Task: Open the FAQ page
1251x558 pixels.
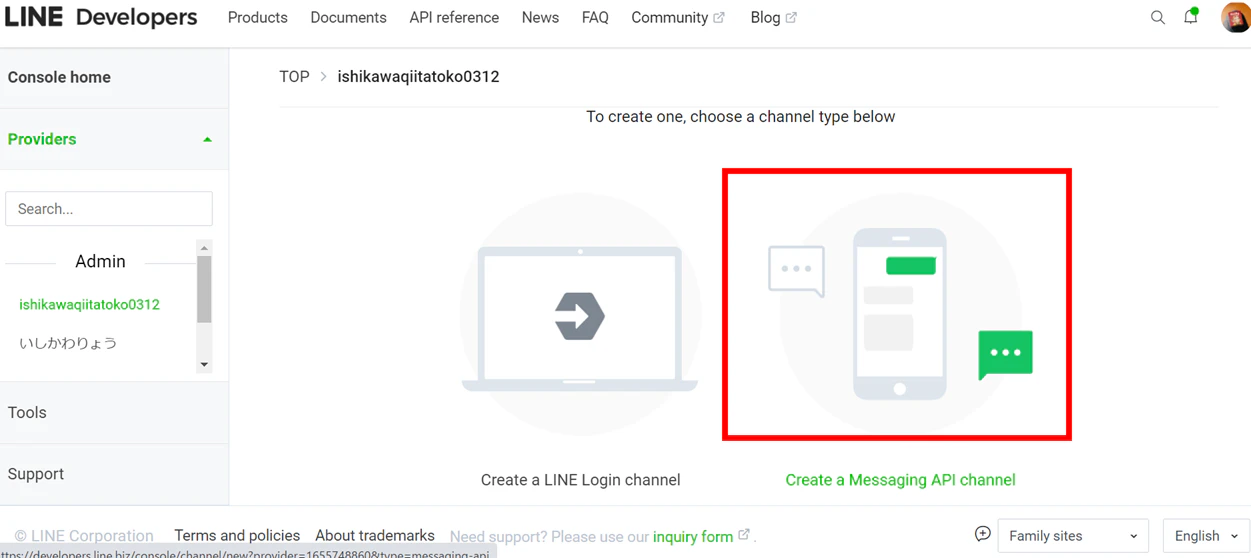Action: tap(595, 18)
